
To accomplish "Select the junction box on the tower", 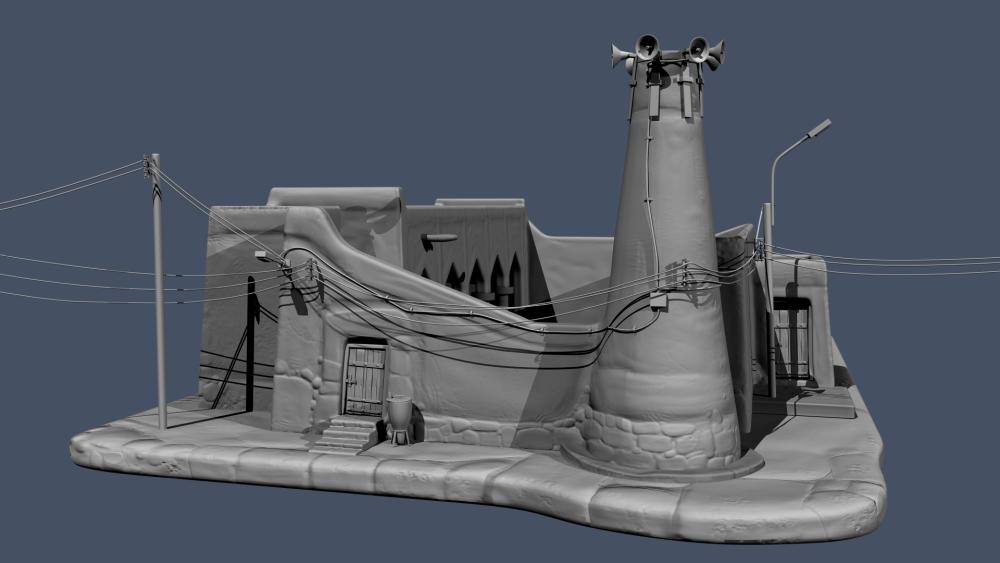I will pyautogui.click(x=658, y=301).
